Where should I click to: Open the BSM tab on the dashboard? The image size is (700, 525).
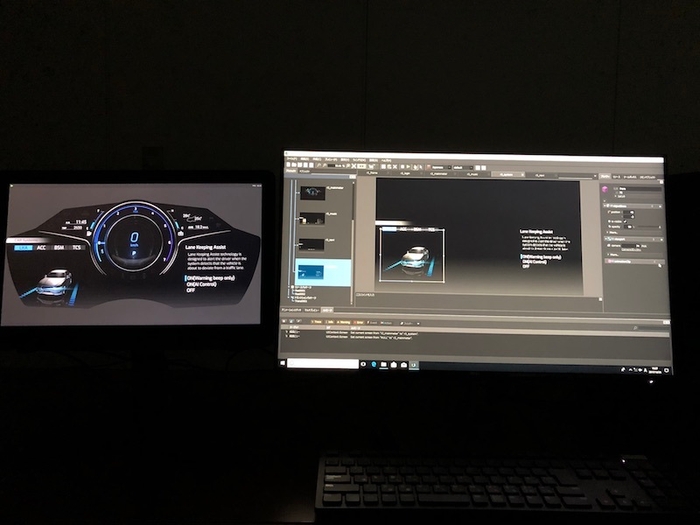[x=59, y=247]
